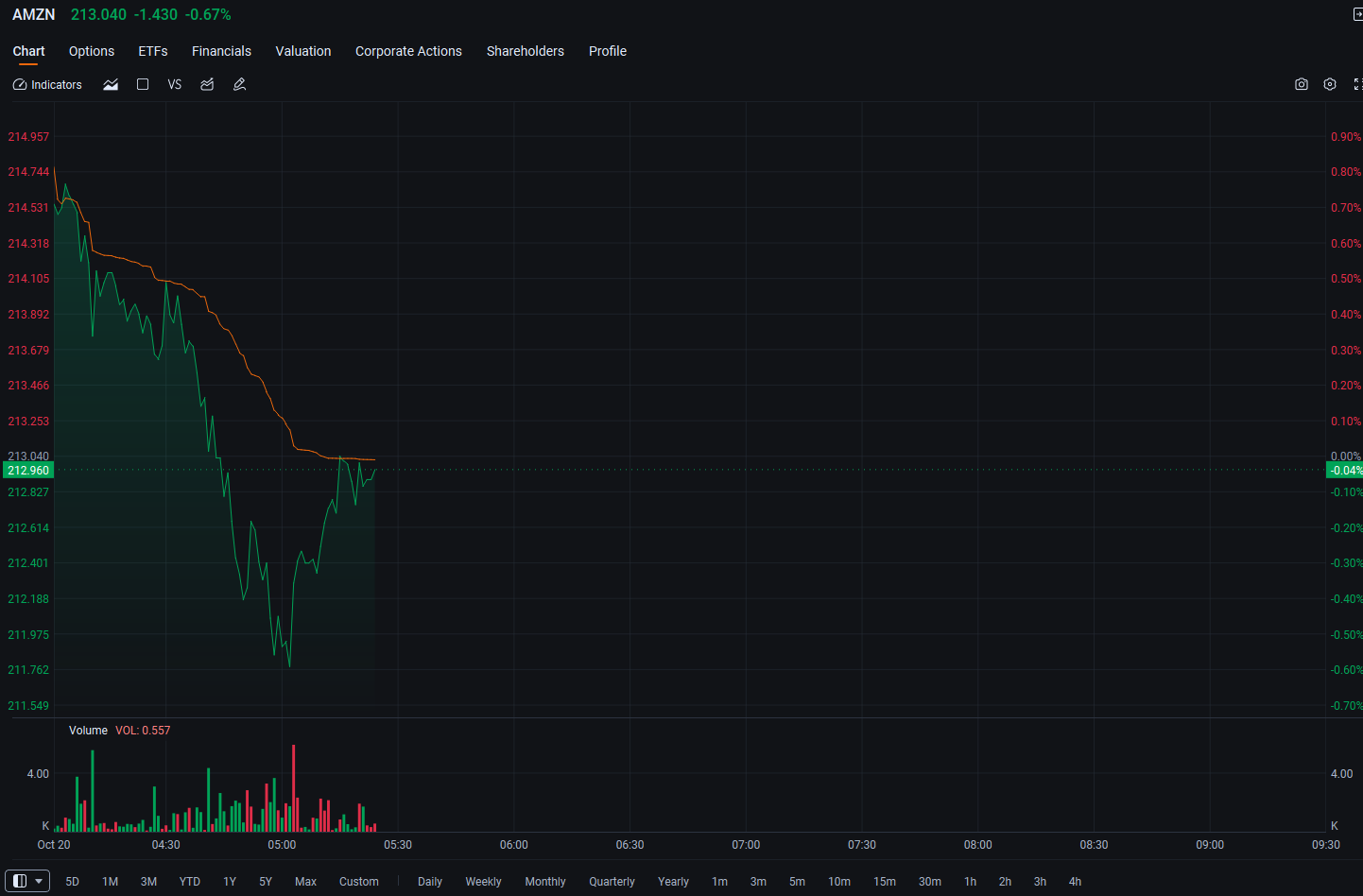Screen dimensions: 1363x896
Task: Switch to Yearly interval
Action: click(x=674, y=882)
